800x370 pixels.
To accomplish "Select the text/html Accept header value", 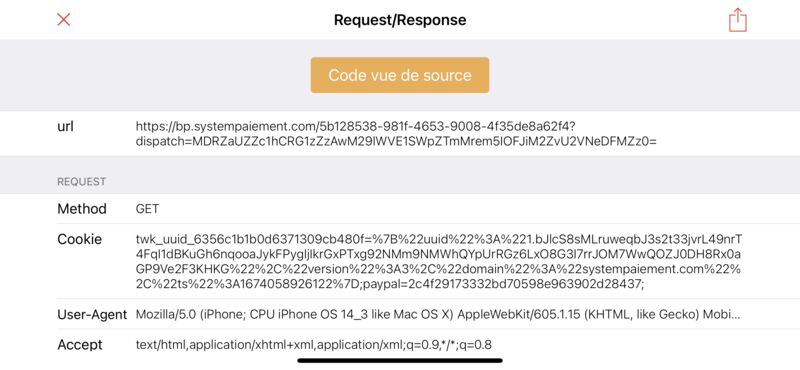I will [314, 345].
